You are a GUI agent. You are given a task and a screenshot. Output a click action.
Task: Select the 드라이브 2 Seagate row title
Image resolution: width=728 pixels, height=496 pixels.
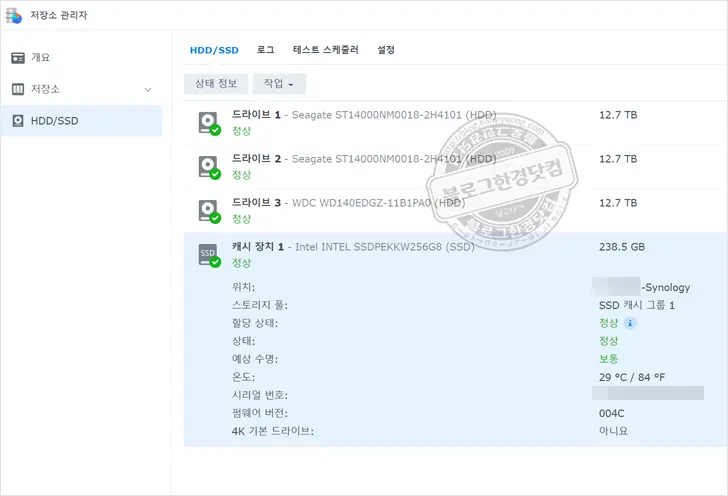tap(364, 159)
